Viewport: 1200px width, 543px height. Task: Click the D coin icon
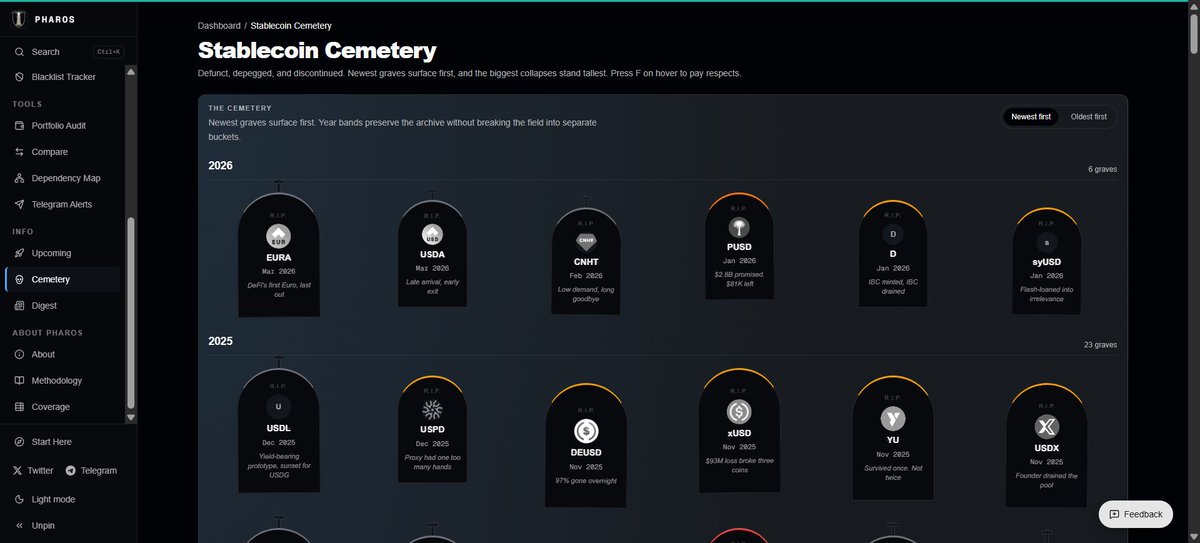pyautogui.click(x=893, y=234)
